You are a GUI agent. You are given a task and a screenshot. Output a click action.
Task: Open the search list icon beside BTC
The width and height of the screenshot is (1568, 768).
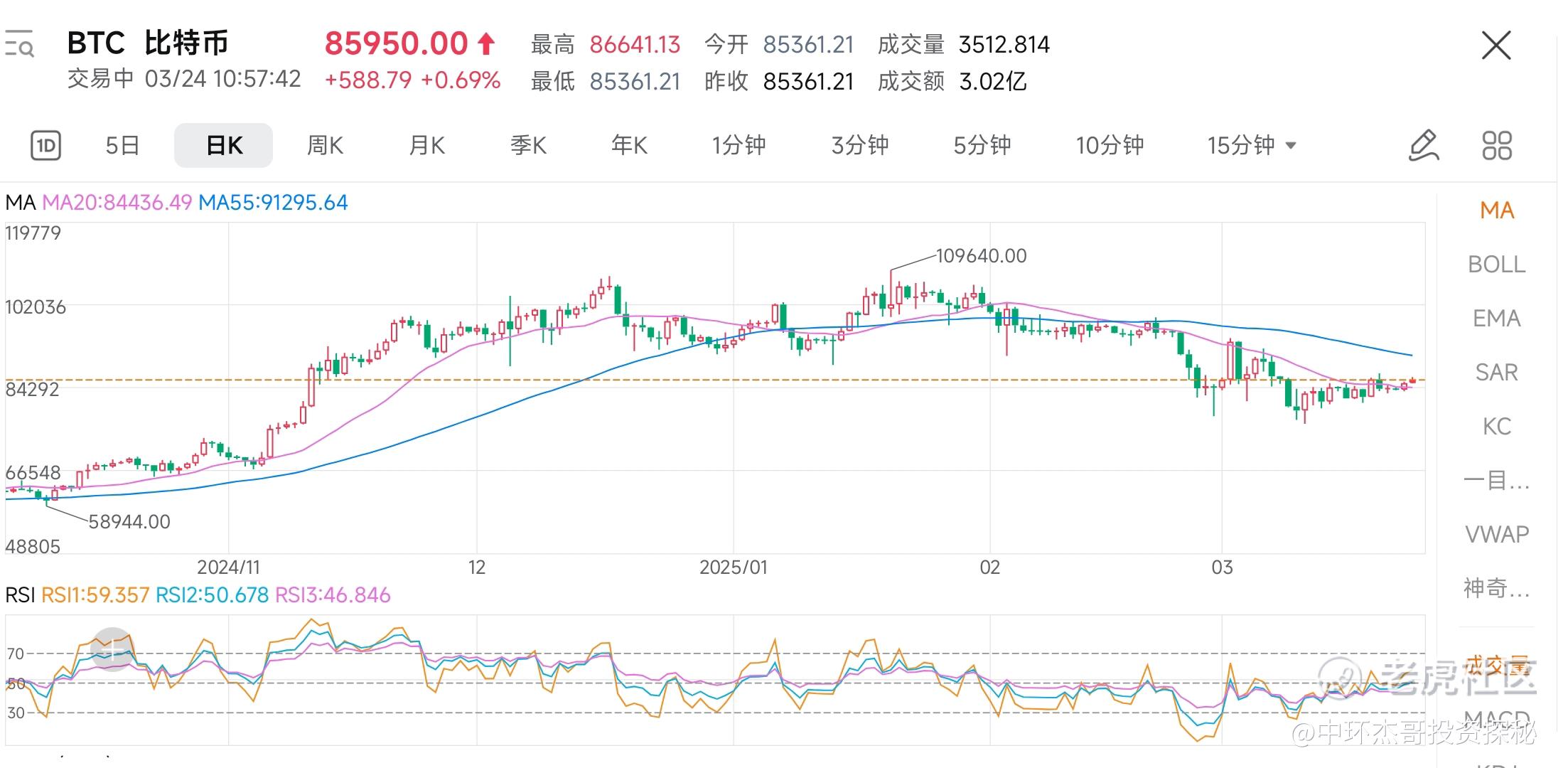[x=19, y=44]
